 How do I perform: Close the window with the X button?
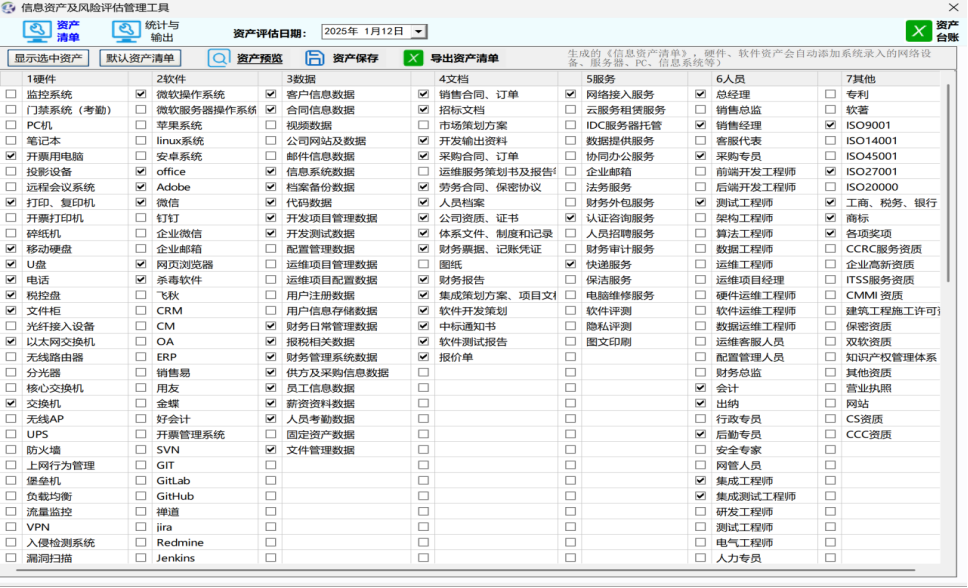952,7
